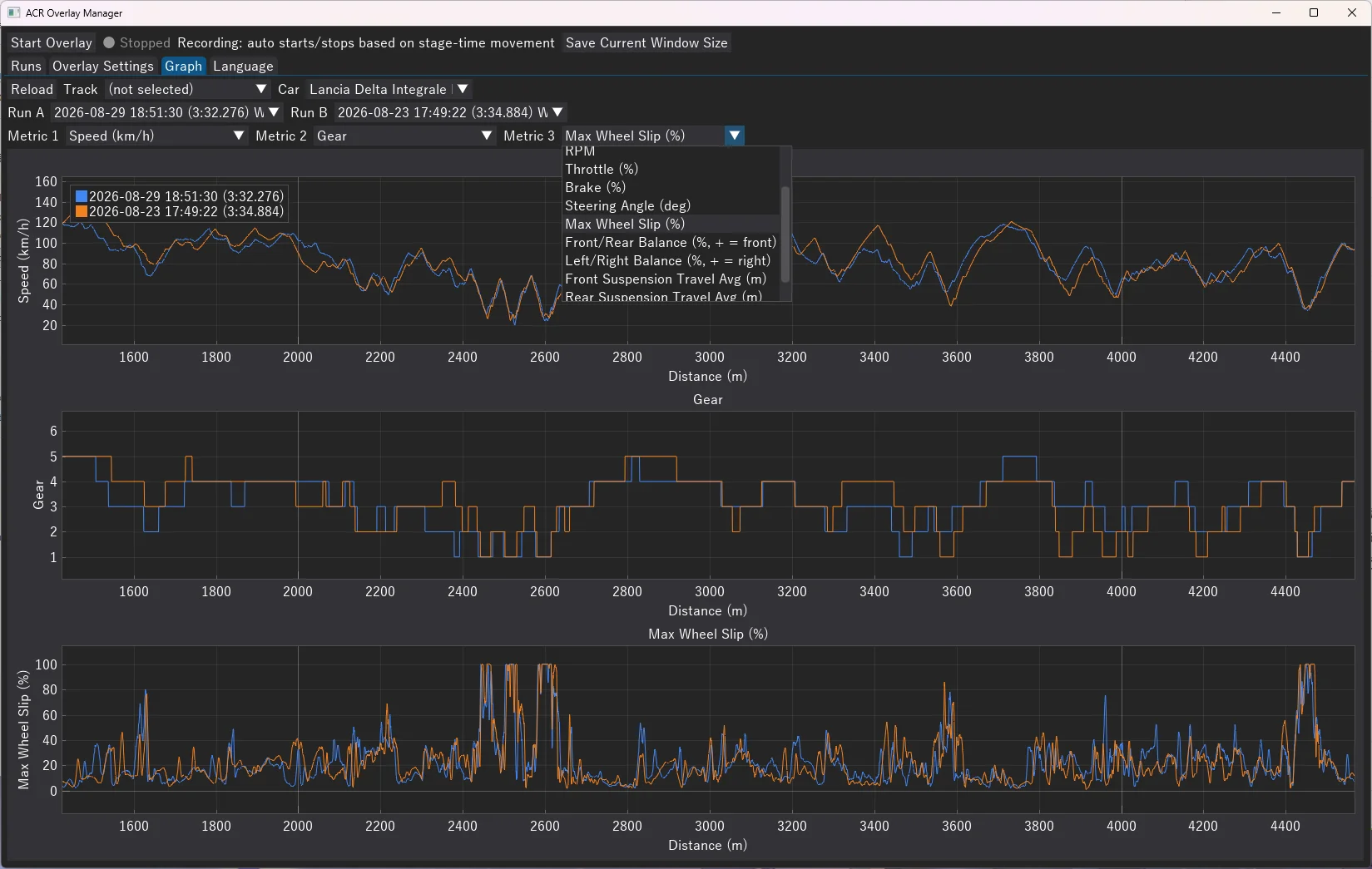Image resolution: width=1372 pixels, height=869 pixels.
Task: Click the Start Overlay button
Action: click(x=52, y=42)
